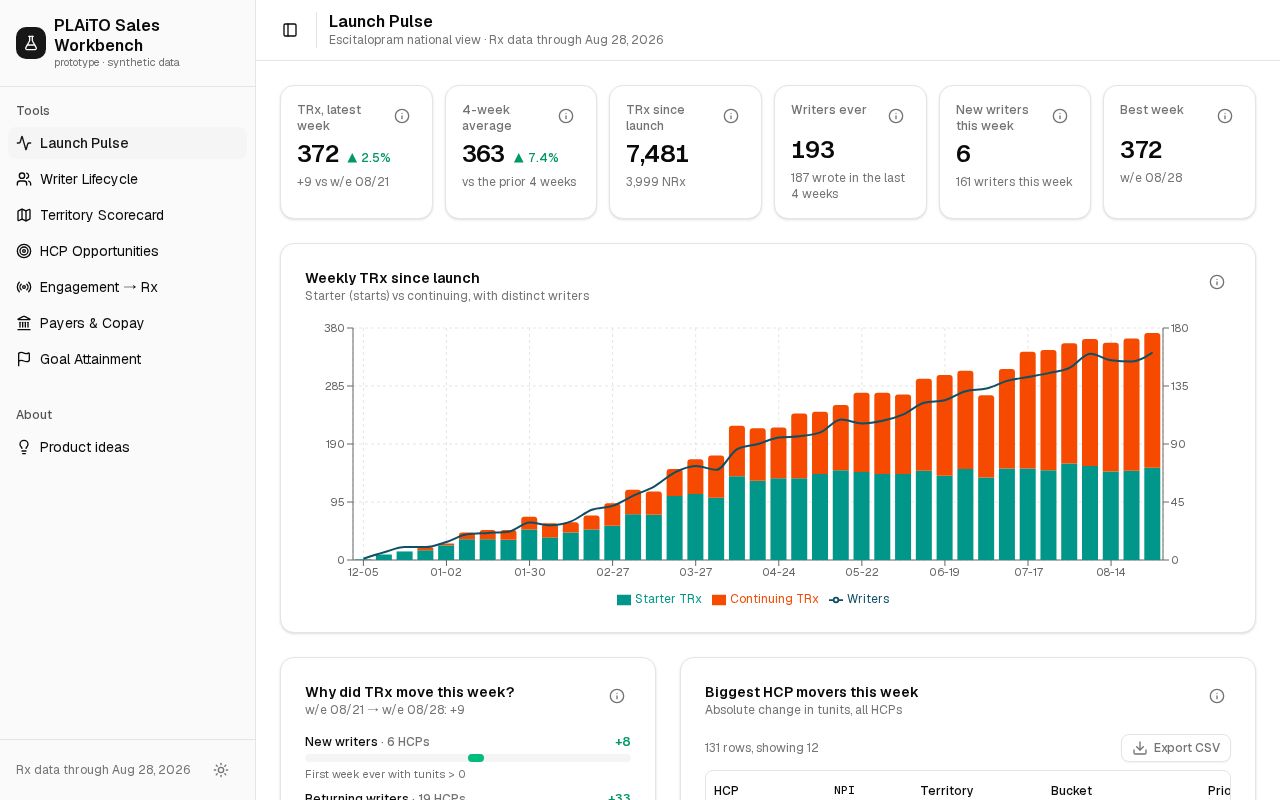This screenshot has height=800, width=1280.
Task: Open Goal Attainment page
Action: [127, 359]
